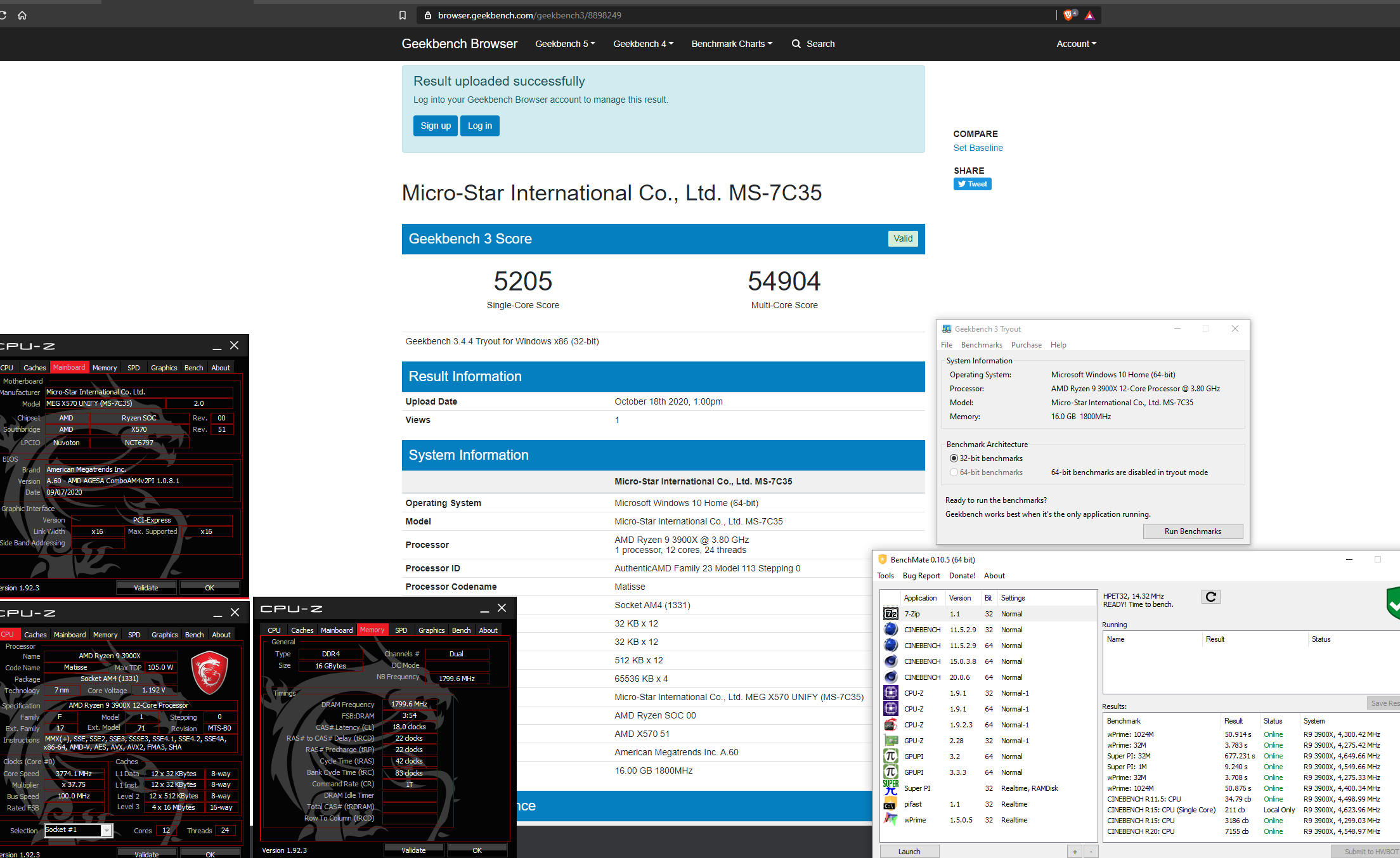Click the plus add button in BenchMate

1075,852
